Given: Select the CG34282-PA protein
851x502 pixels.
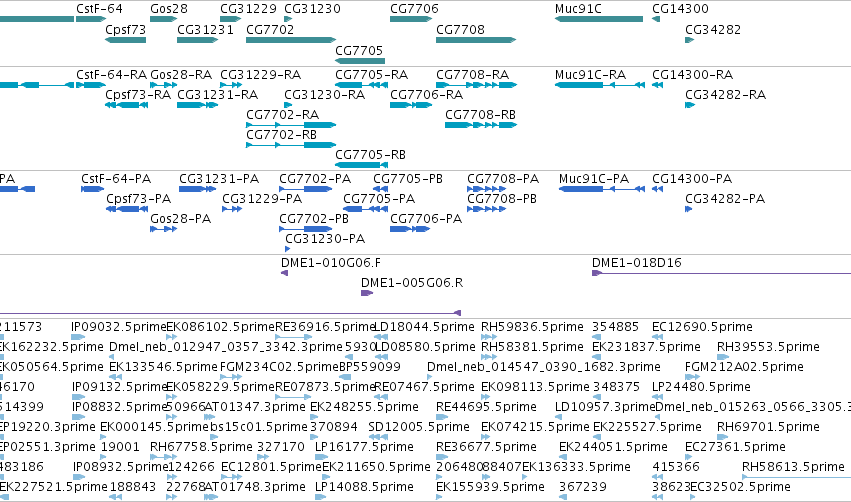Looking at the screenshot, I should 689,209.
